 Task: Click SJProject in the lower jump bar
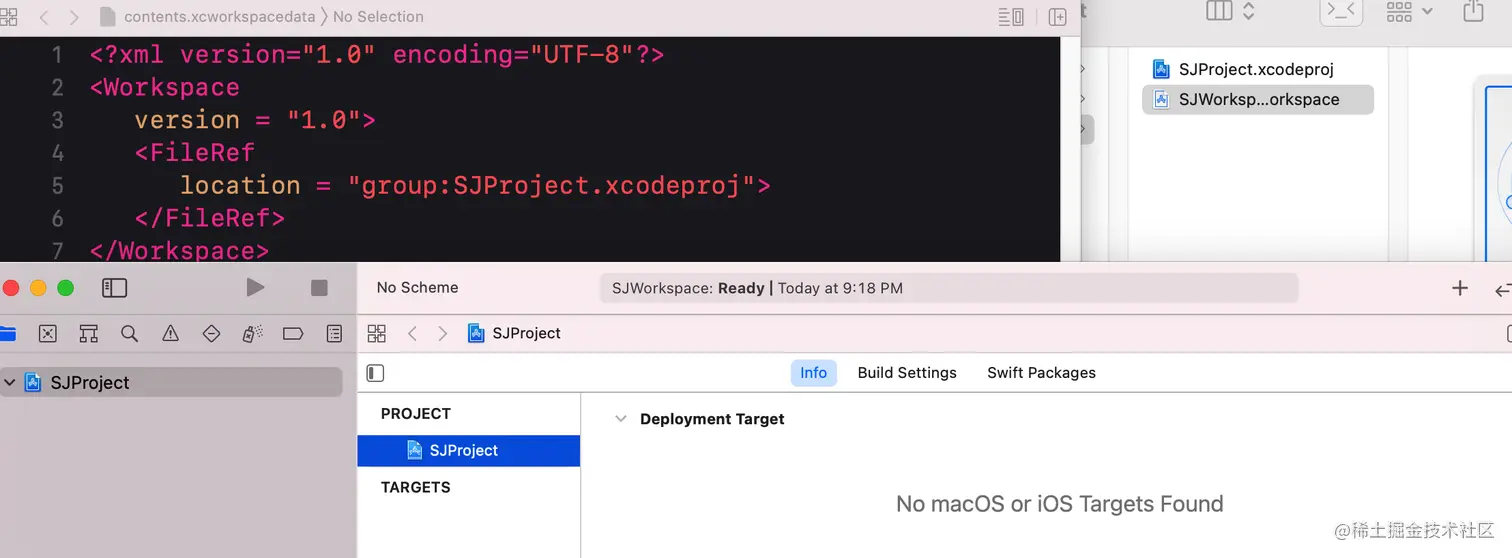tap(515, 334)
